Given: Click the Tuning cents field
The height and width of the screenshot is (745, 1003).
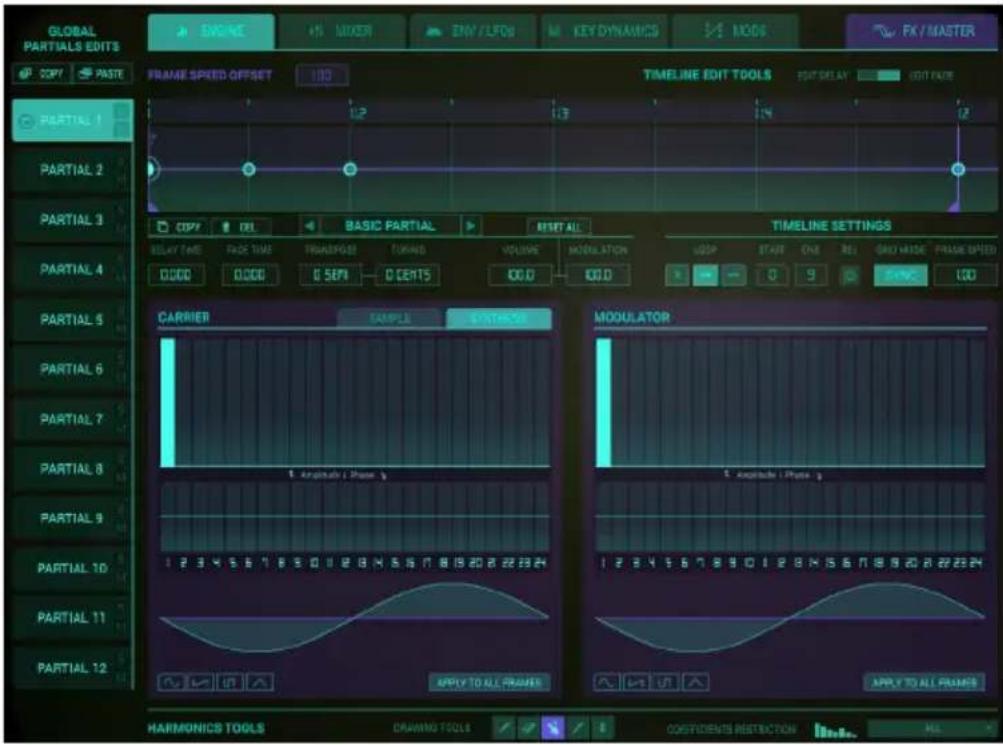Looking at the screenshot, I should (x=407, y=275).
